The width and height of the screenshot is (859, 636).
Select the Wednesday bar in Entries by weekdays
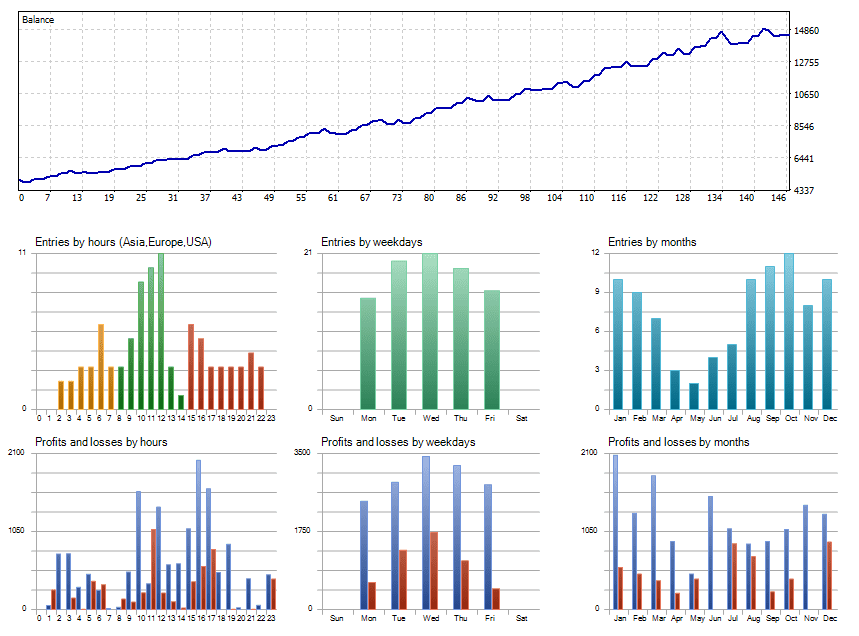point(430,331)
